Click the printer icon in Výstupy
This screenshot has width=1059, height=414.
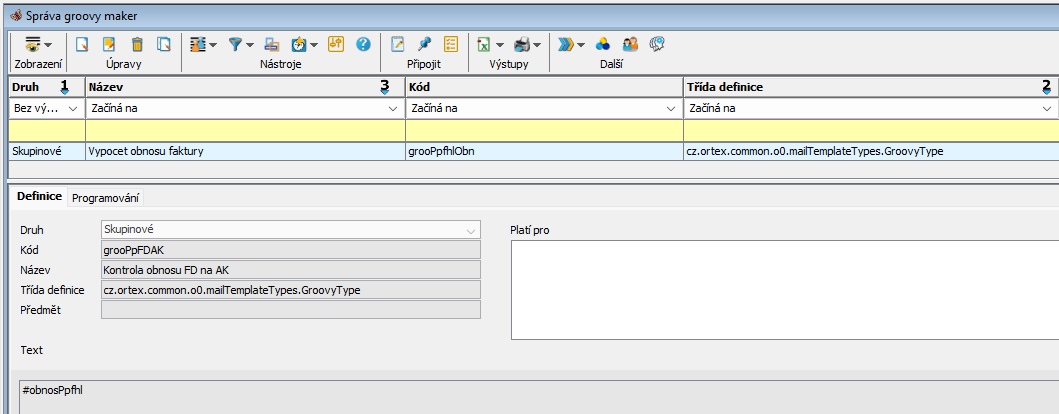[x=521, y=44]
